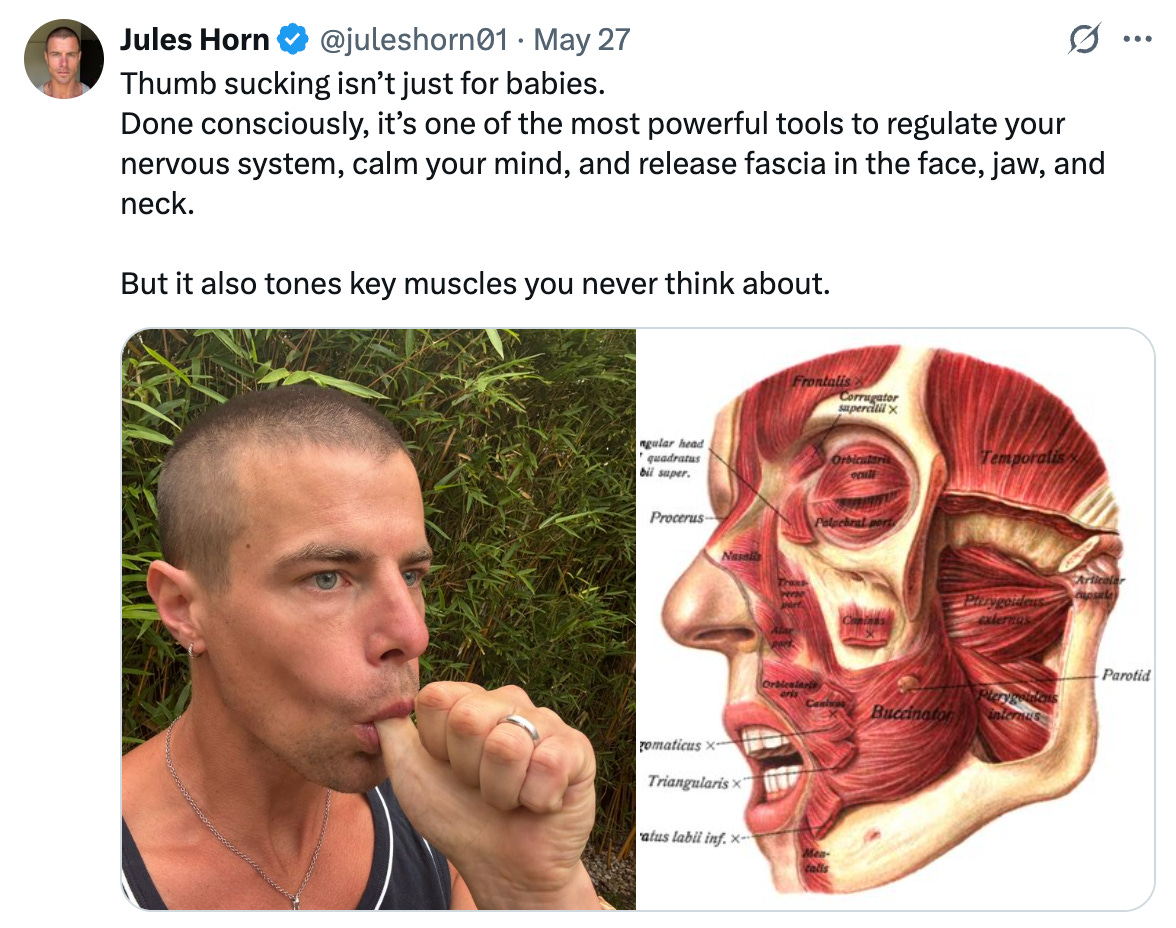Open the three-dot more options menu
The image size is (1176, 928).
click(1137, 39)
